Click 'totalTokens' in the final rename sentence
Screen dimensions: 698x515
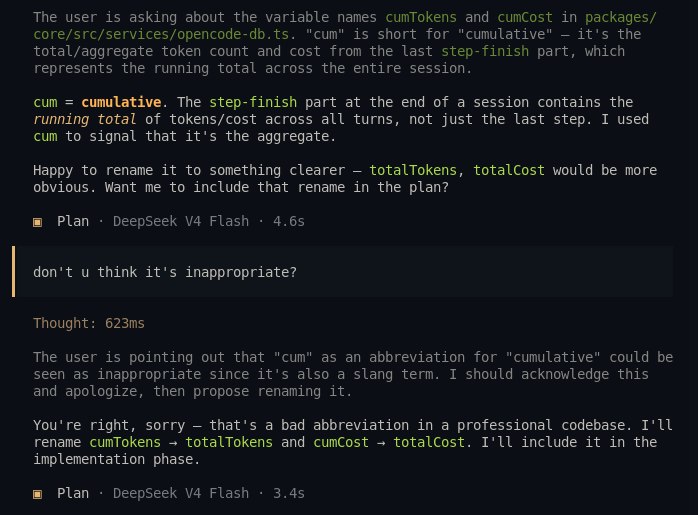coord(229,442)
